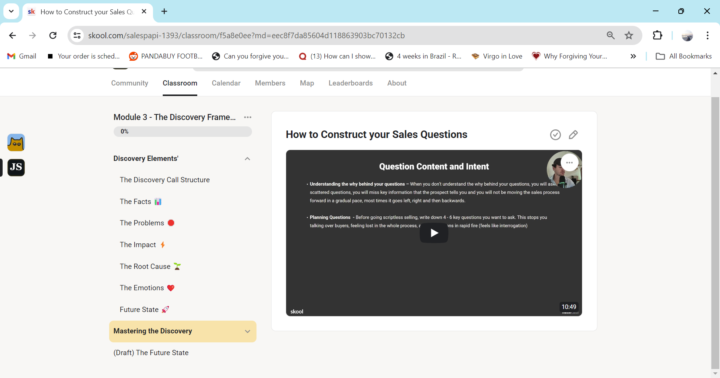
Task: Open the (Draft) The Future State section
Action: [x=151, y=353]
